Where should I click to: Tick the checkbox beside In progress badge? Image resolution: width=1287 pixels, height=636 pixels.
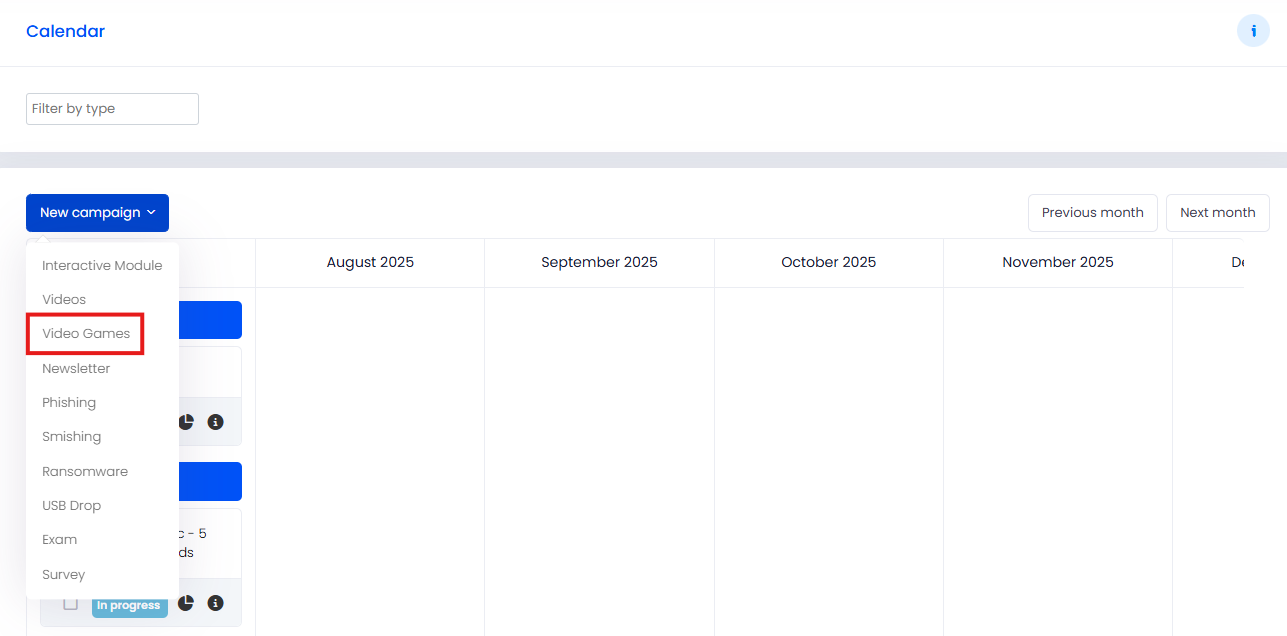coord(70,603)
